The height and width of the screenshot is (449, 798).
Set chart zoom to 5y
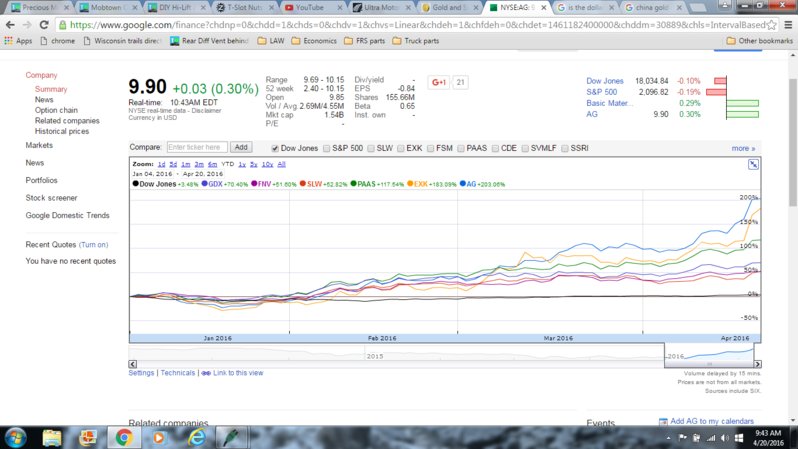[253, 164]
